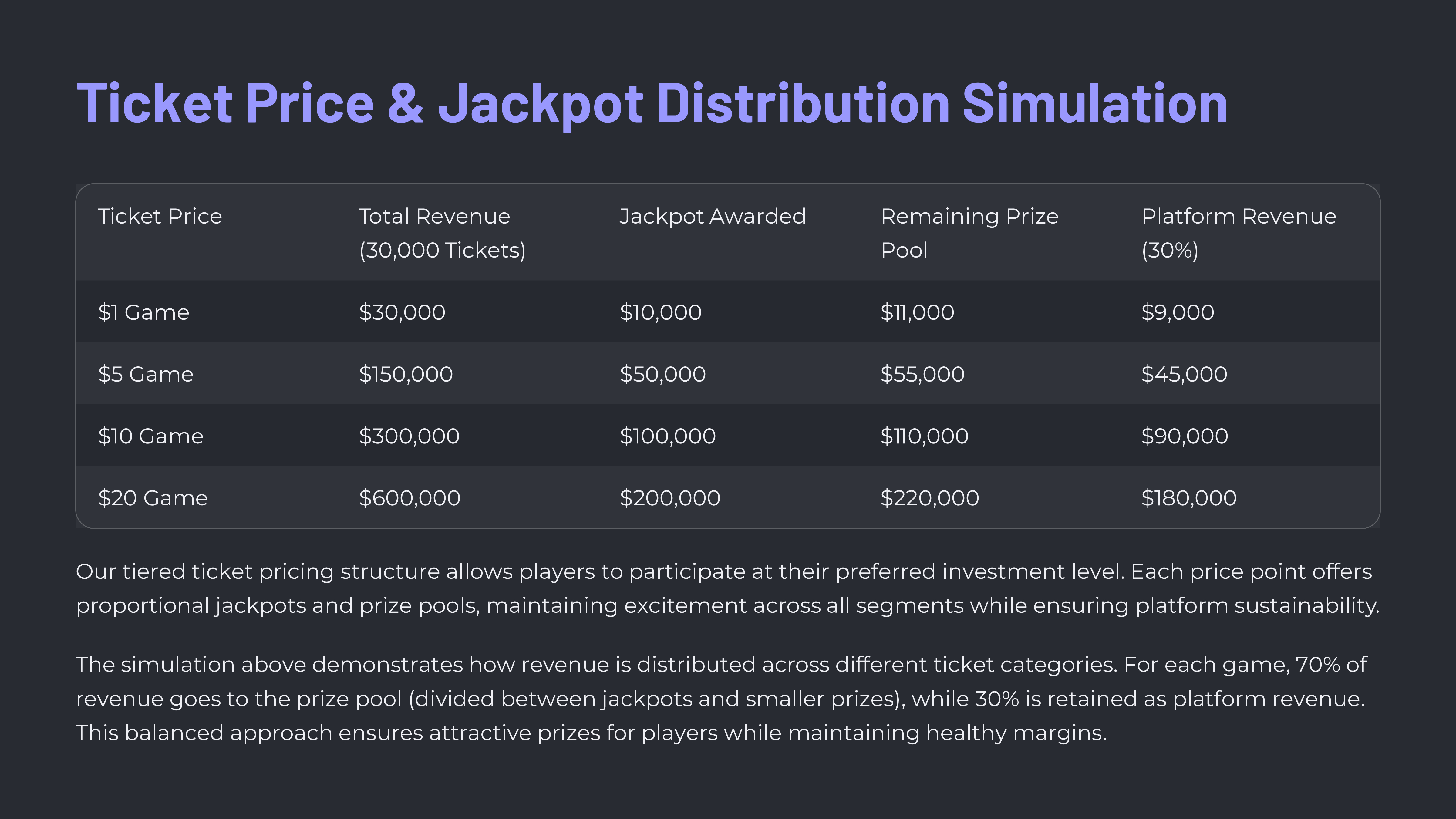Screen dimensions: 1456x819
Task: Select the $180,000 platform revenue cell
Action: point(1189,498)
